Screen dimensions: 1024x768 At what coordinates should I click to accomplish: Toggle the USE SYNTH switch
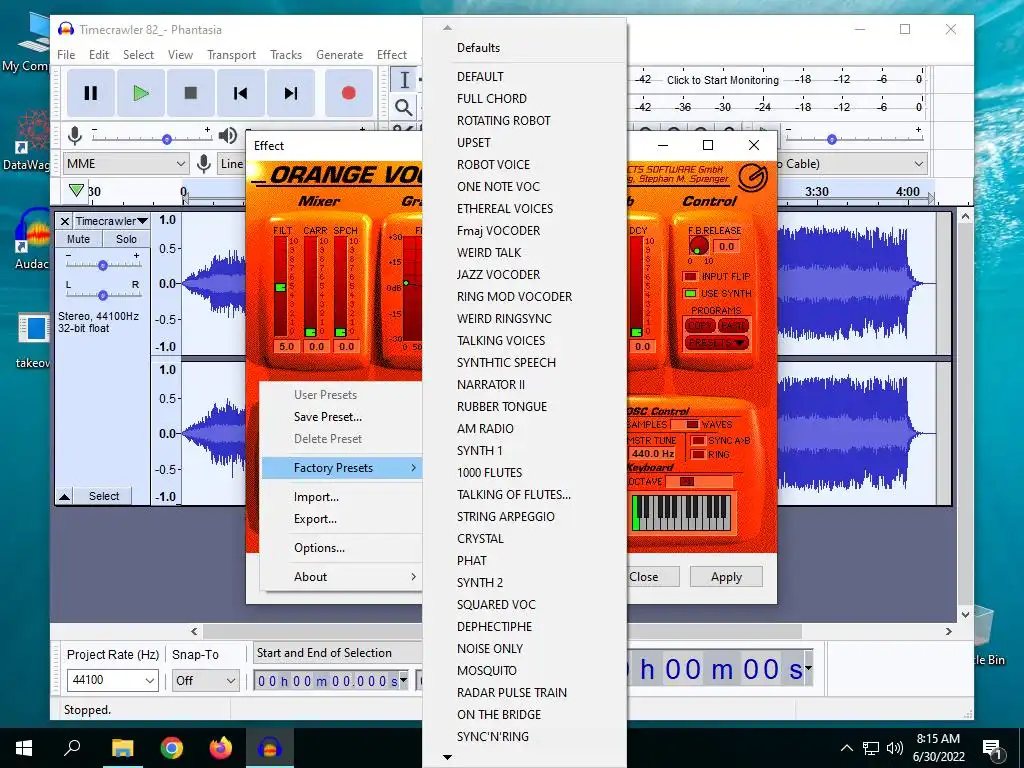(x=690, y=293)
